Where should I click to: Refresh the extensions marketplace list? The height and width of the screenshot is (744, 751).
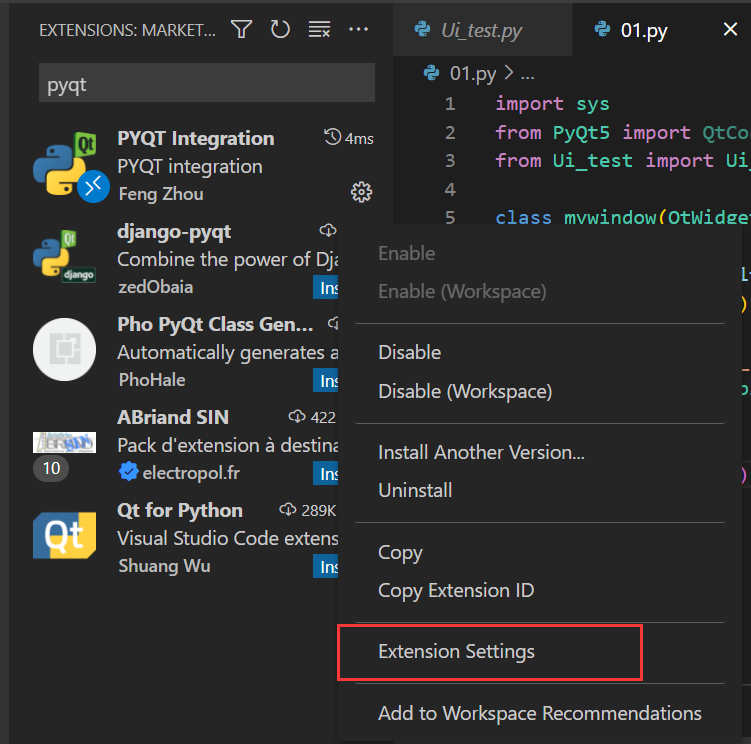coord(280,29)
